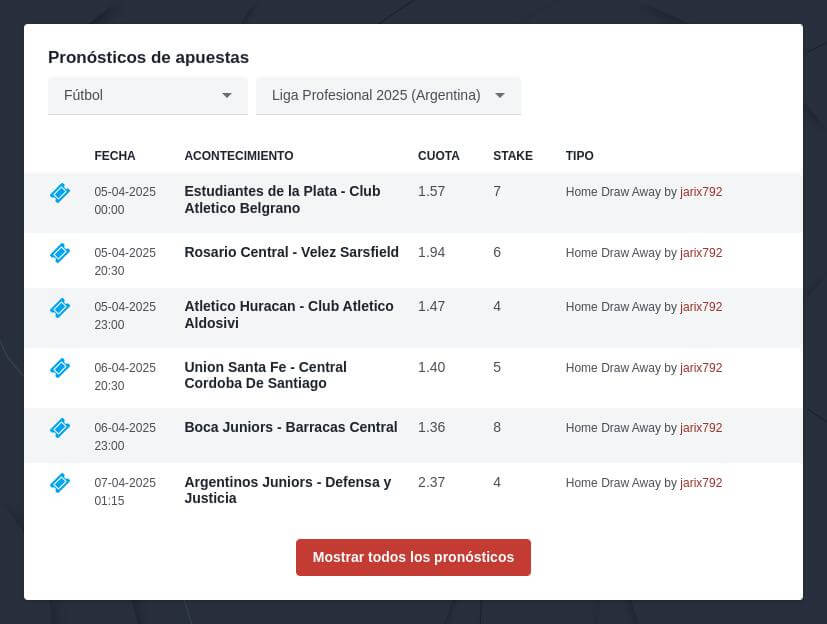Open jarix792 link in Estudiantes row
827x624 pixels.
[x=701, y=192]
